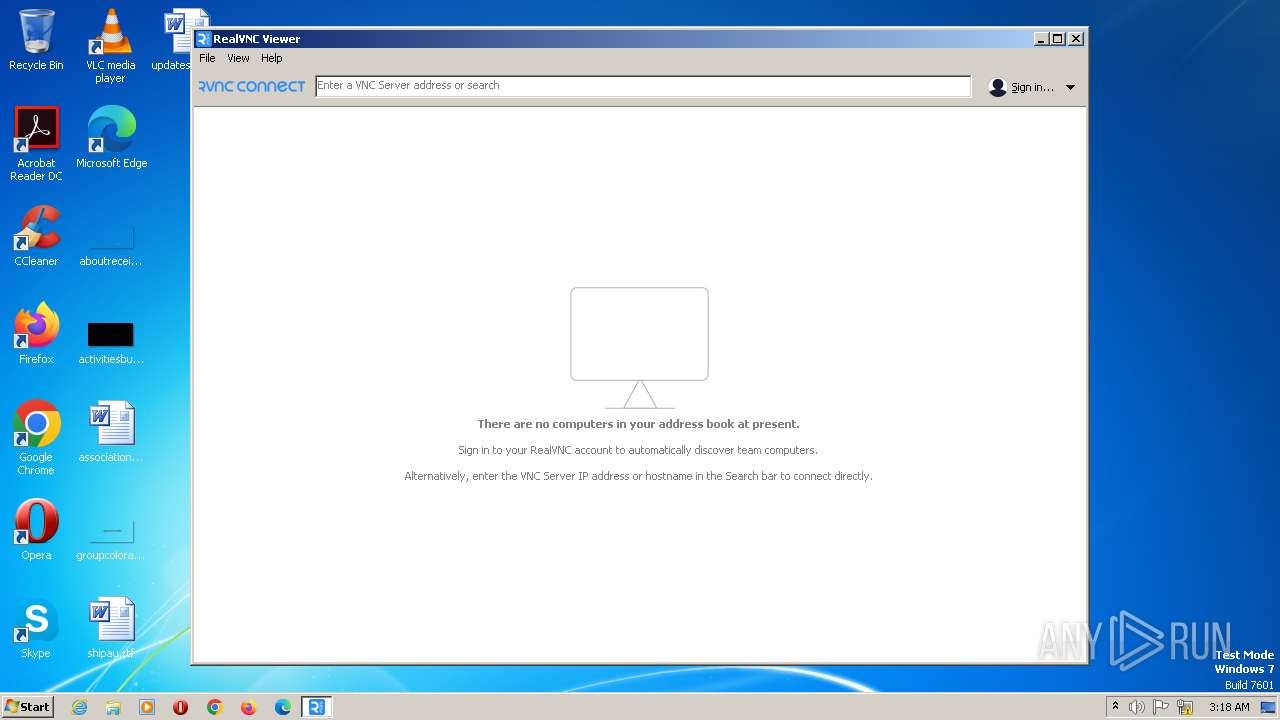Click the empty address book monitor graphic

click(639, 348)
